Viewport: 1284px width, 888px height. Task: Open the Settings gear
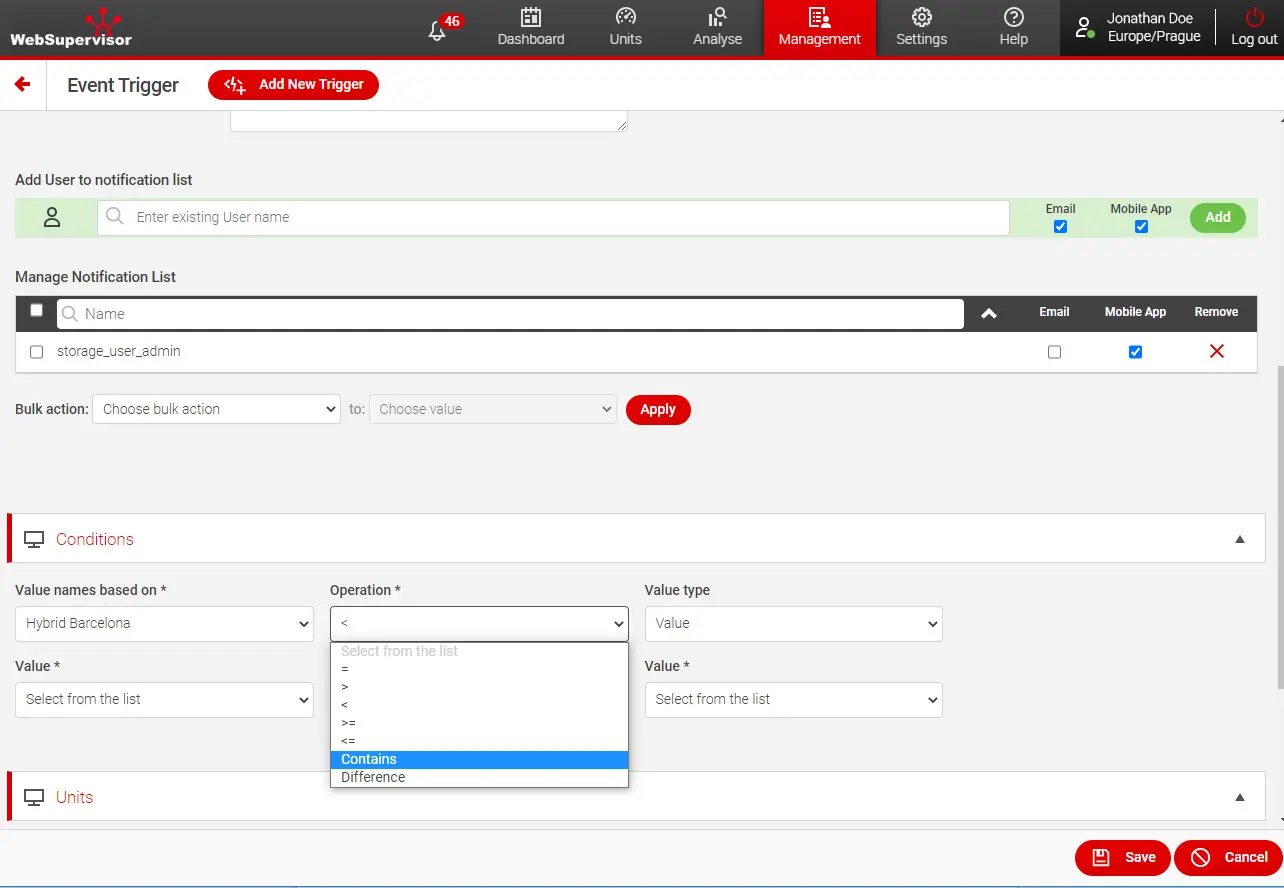click(921, 28)
